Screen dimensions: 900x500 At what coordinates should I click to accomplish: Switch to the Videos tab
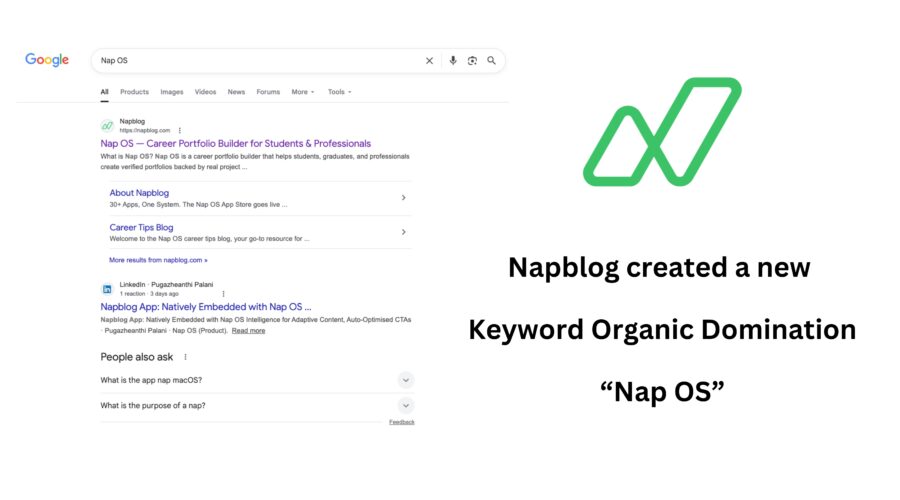pos(205,92)
